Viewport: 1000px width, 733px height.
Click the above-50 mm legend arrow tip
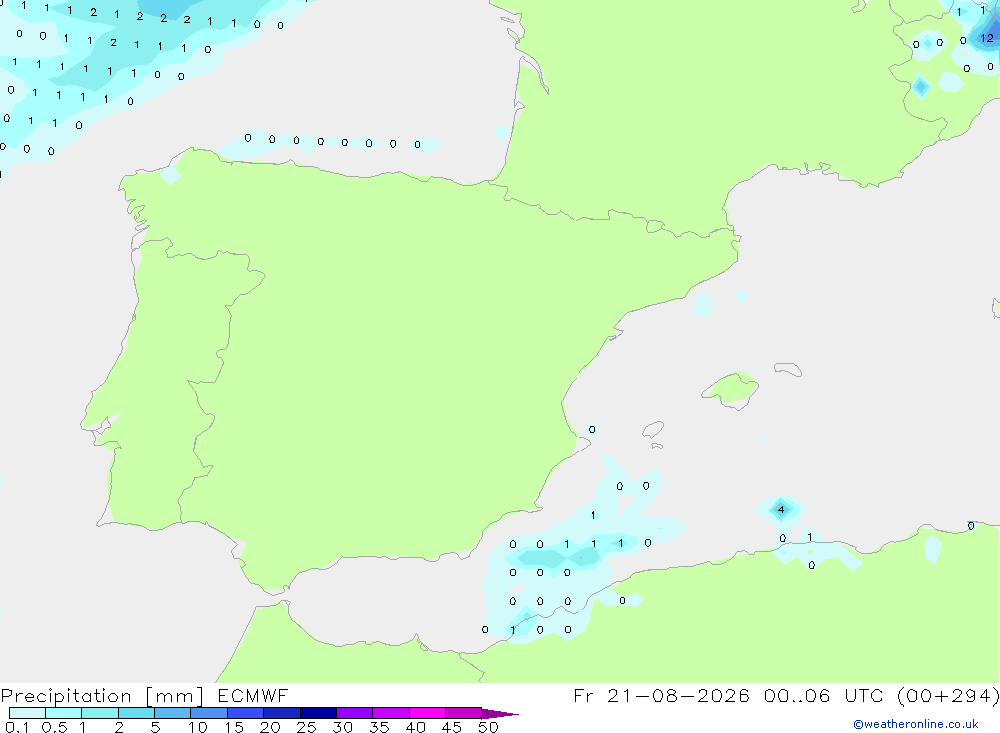pyautogui.click(x=501, y=714)
